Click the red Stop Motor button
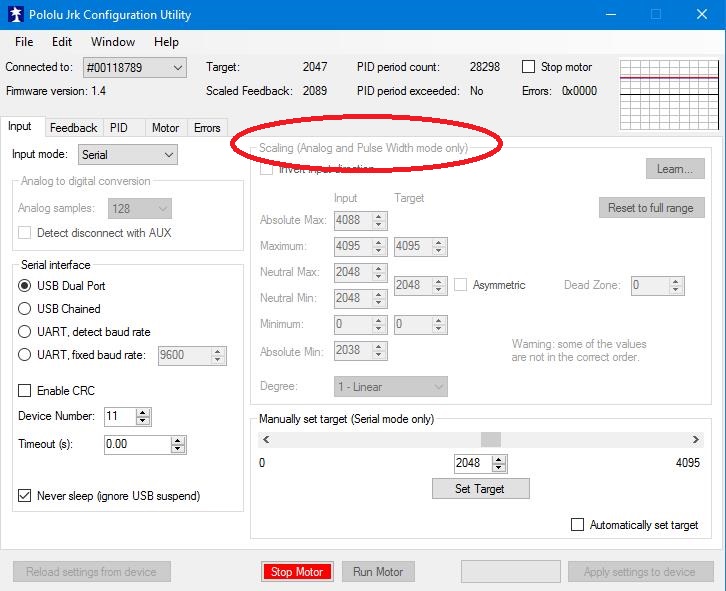 click(x=297, y=572)
